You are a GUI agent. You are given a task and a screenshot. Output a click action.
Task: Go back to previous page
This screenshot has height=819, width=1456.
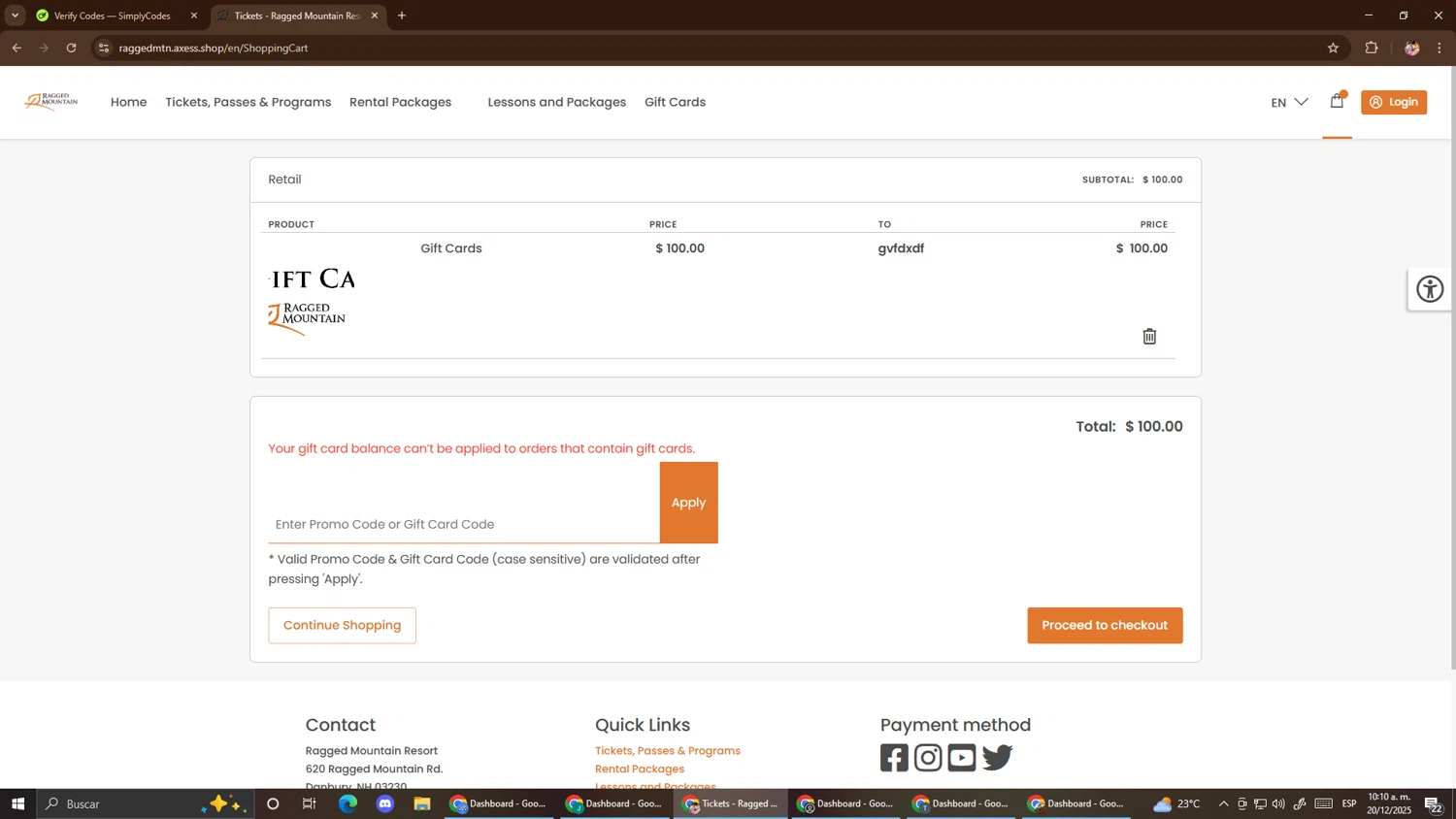pos(17,48)
